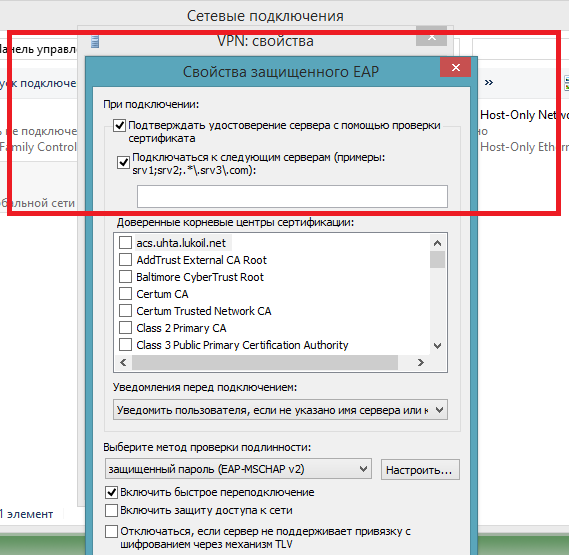Click the certificate list's left scroll arrow
Viewport: 569px width, 555px height.
click(123, 362)
